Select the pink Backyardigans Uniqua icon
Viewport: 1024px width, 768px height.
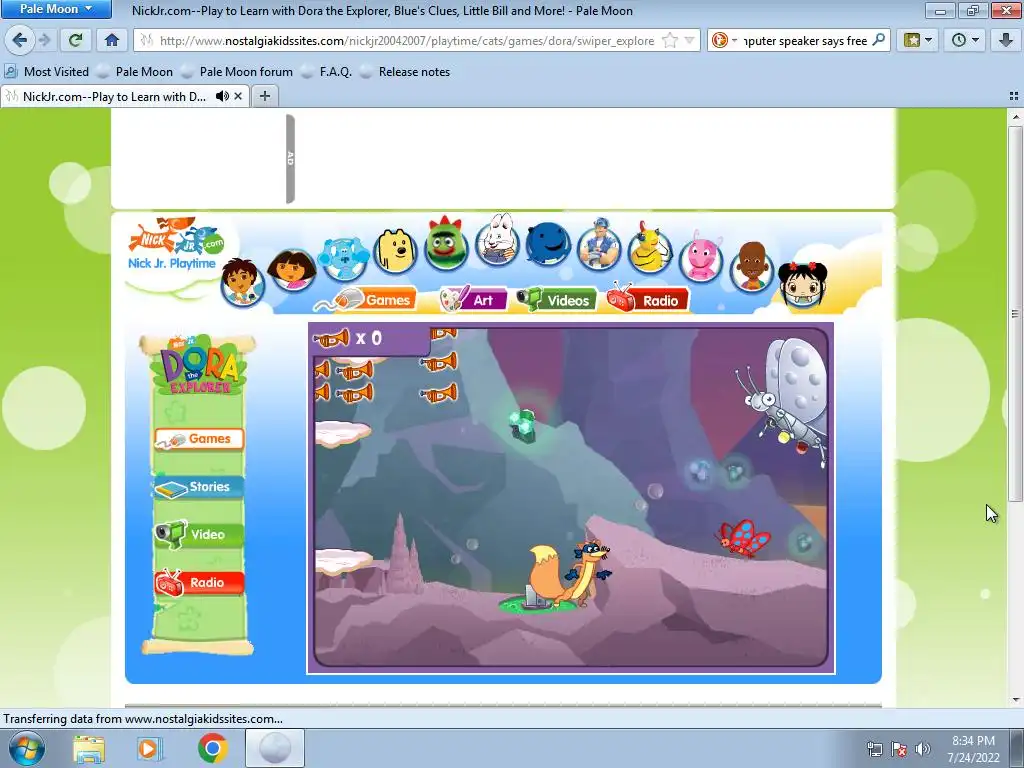click(x=701, y=256)
